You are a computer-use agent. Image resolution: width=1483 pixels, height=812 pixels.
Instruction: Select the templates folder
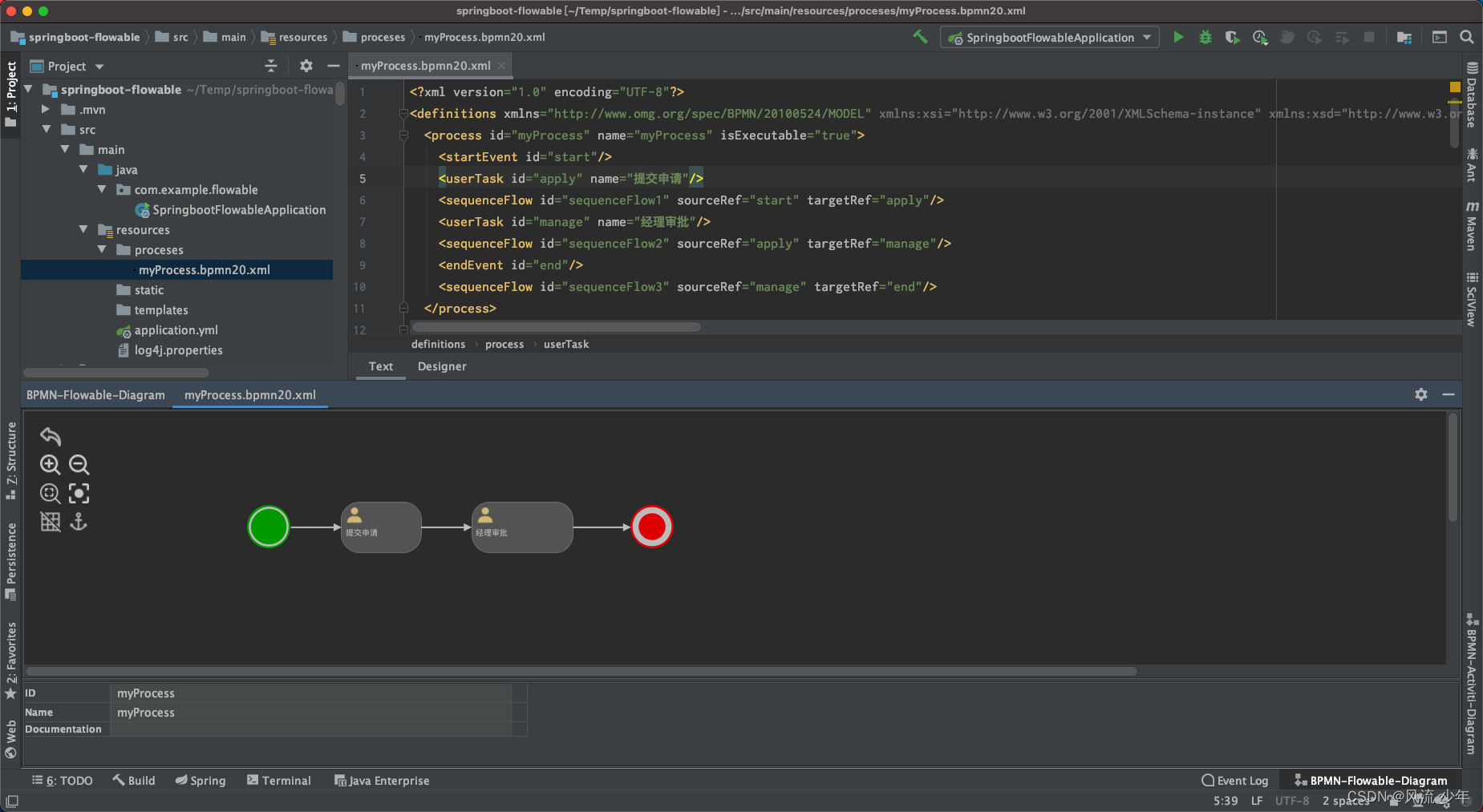[x=161, y=310]
